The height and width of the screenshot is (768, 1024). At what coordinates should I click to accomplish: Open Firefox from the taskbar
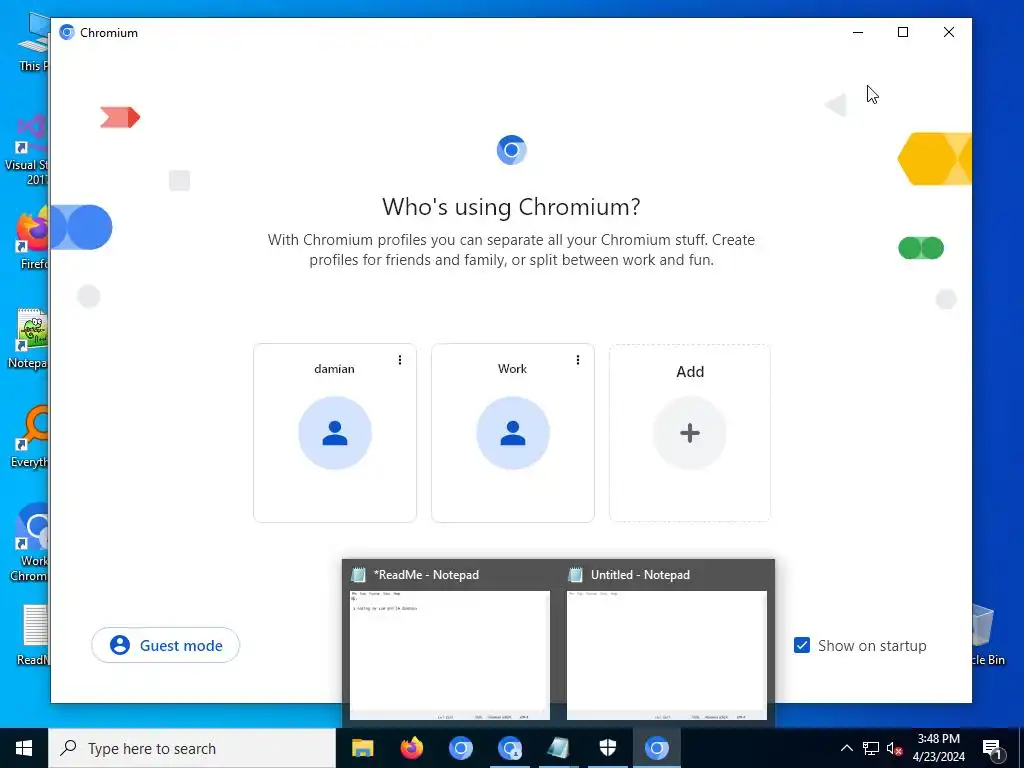click(x=411, y=748)
